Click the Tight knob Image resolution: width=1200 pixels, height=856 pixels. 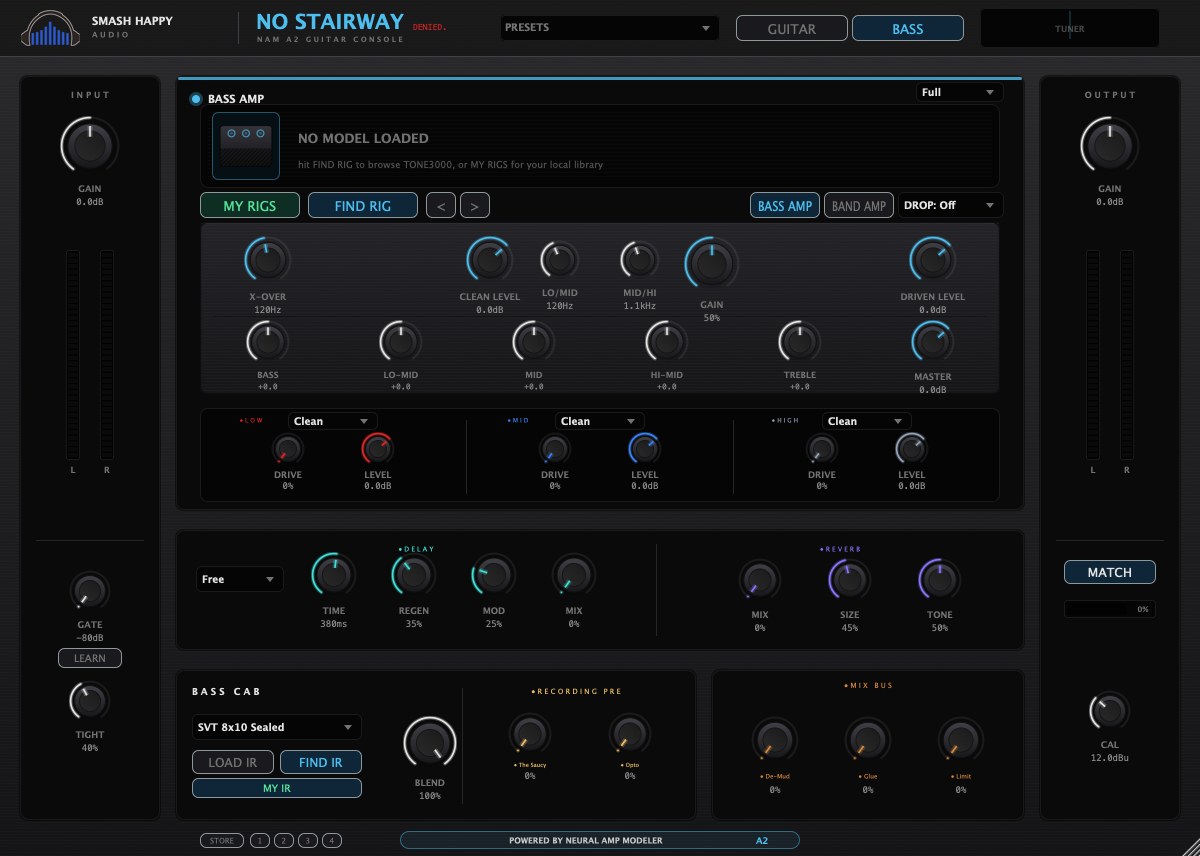(89, 701)
